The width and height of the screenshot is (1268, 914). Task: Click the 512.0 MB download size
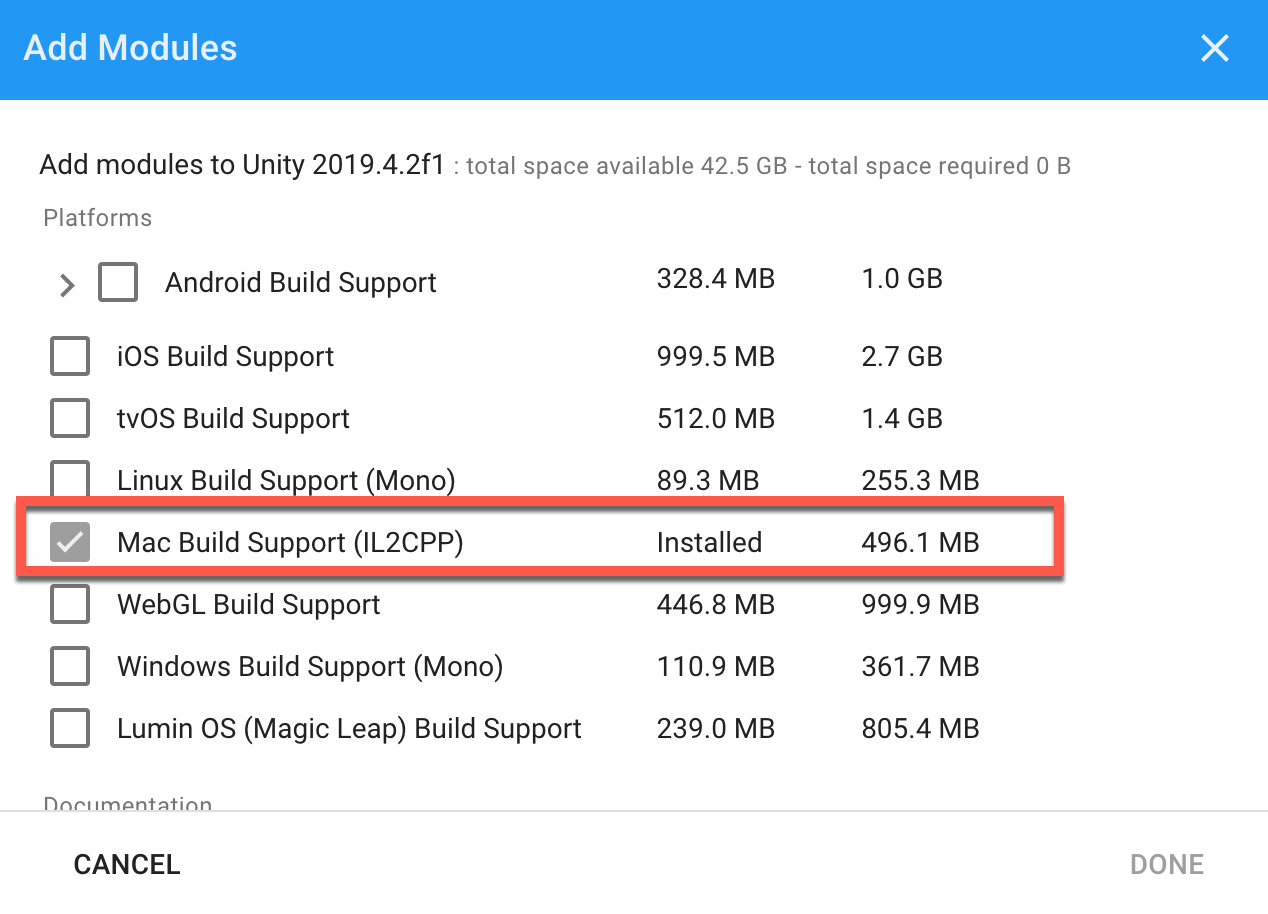[715, 419]
